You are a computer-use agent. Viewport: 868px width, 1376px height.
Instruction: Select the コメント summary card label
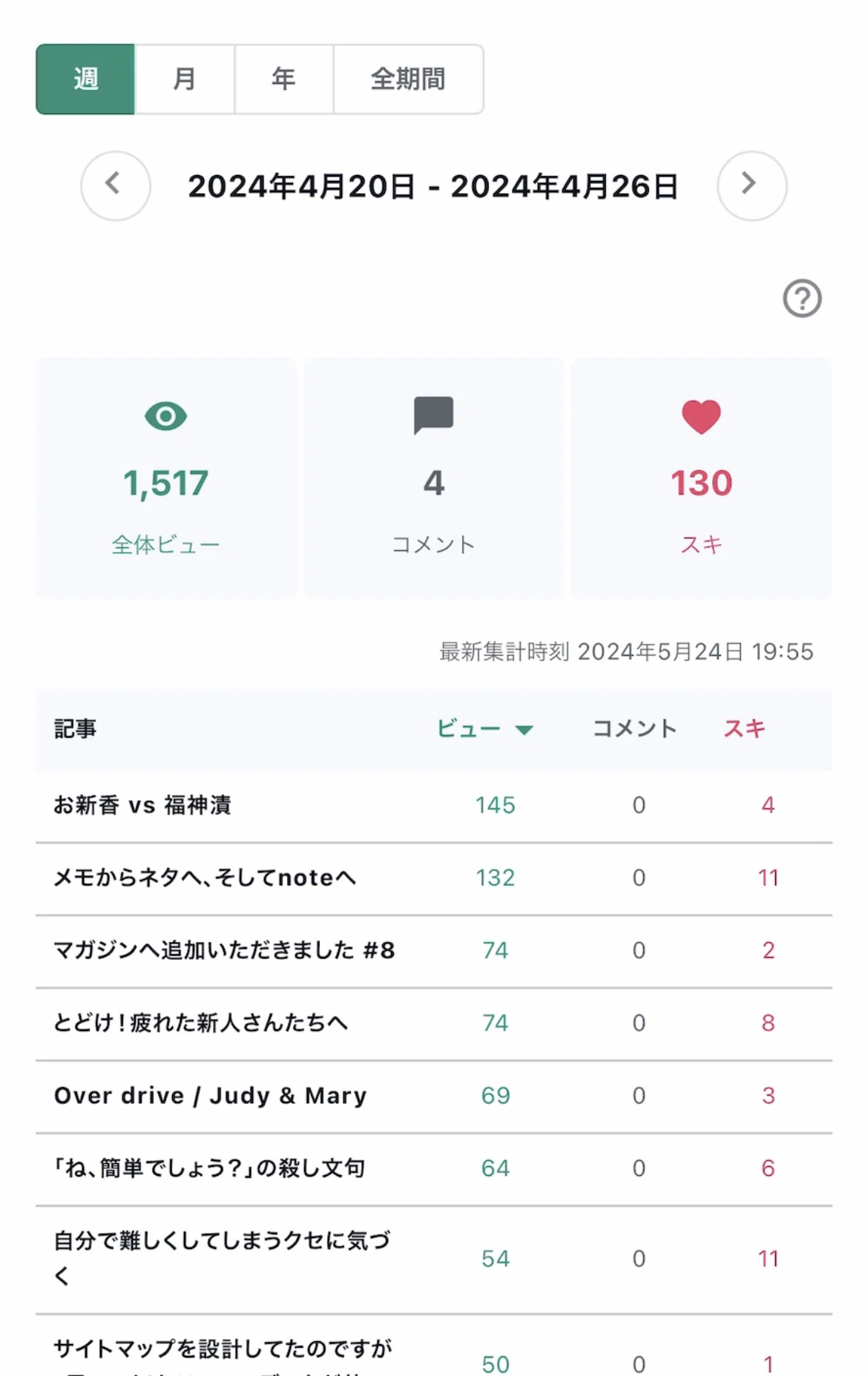point(433,544)
